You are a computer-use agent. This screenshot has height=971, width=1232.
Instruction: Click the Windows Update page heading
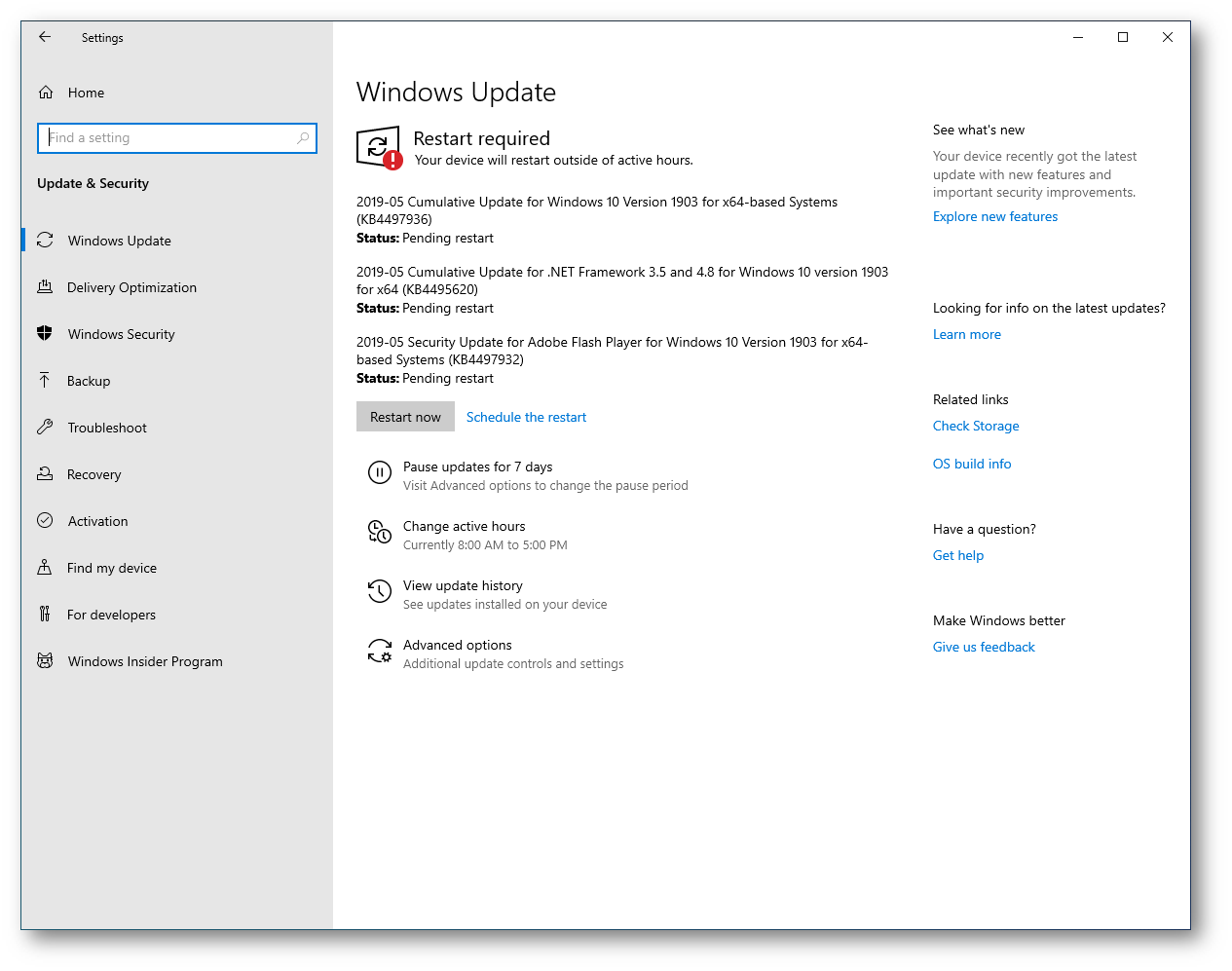[456, 93]
